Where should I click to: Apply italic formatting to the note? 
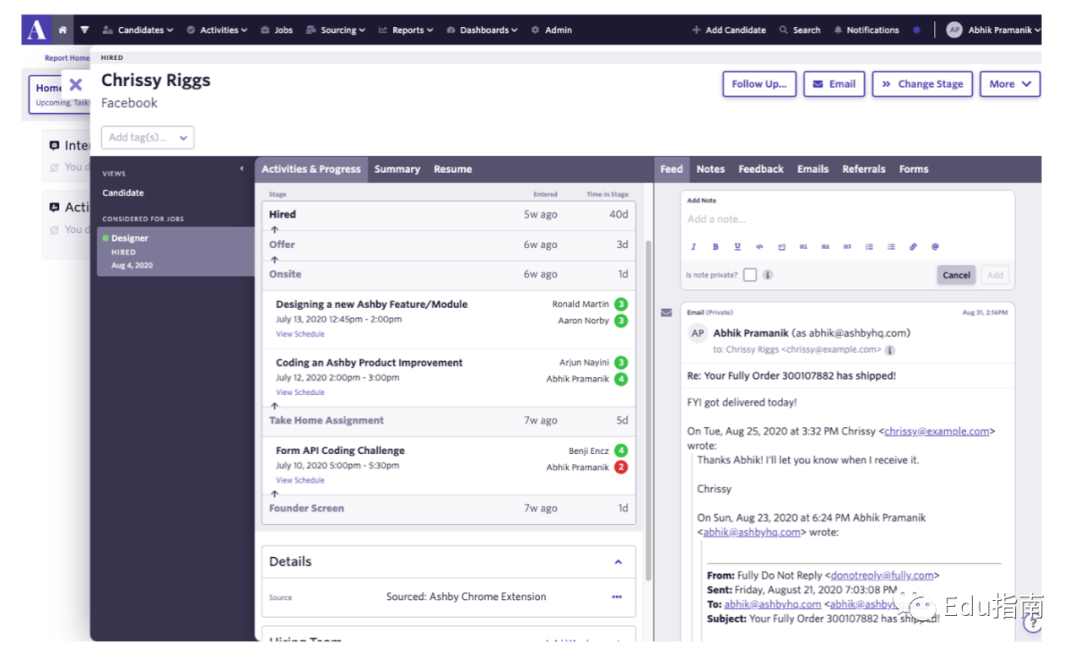click(694, 246)
